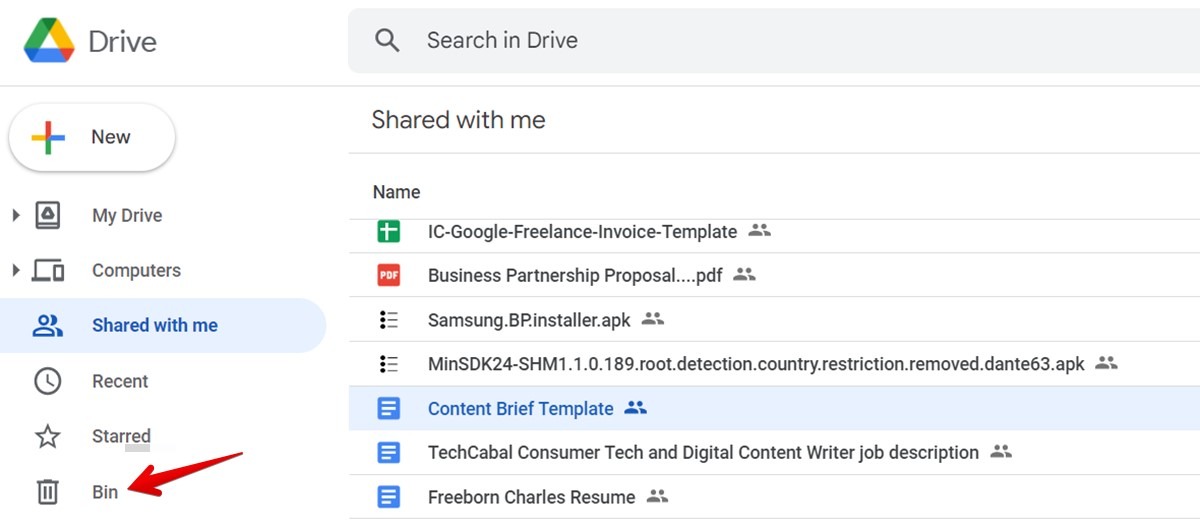
Task: Click shared icon beside Business Partnership Proposal
Action: pyautogui.click(x=744, y=275)
